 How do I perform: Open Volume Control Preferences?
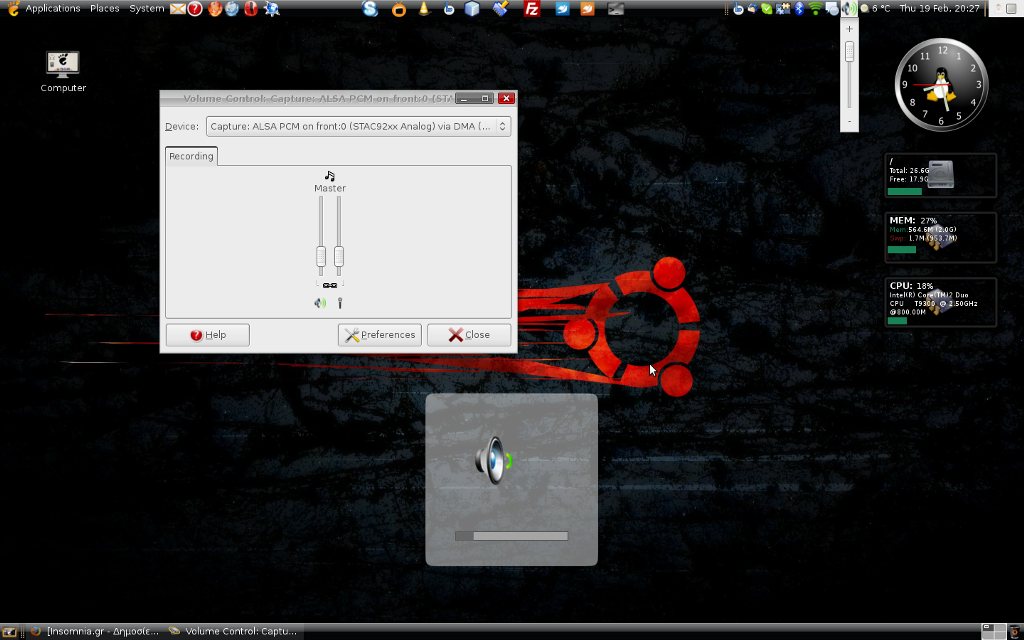point(380,335)
